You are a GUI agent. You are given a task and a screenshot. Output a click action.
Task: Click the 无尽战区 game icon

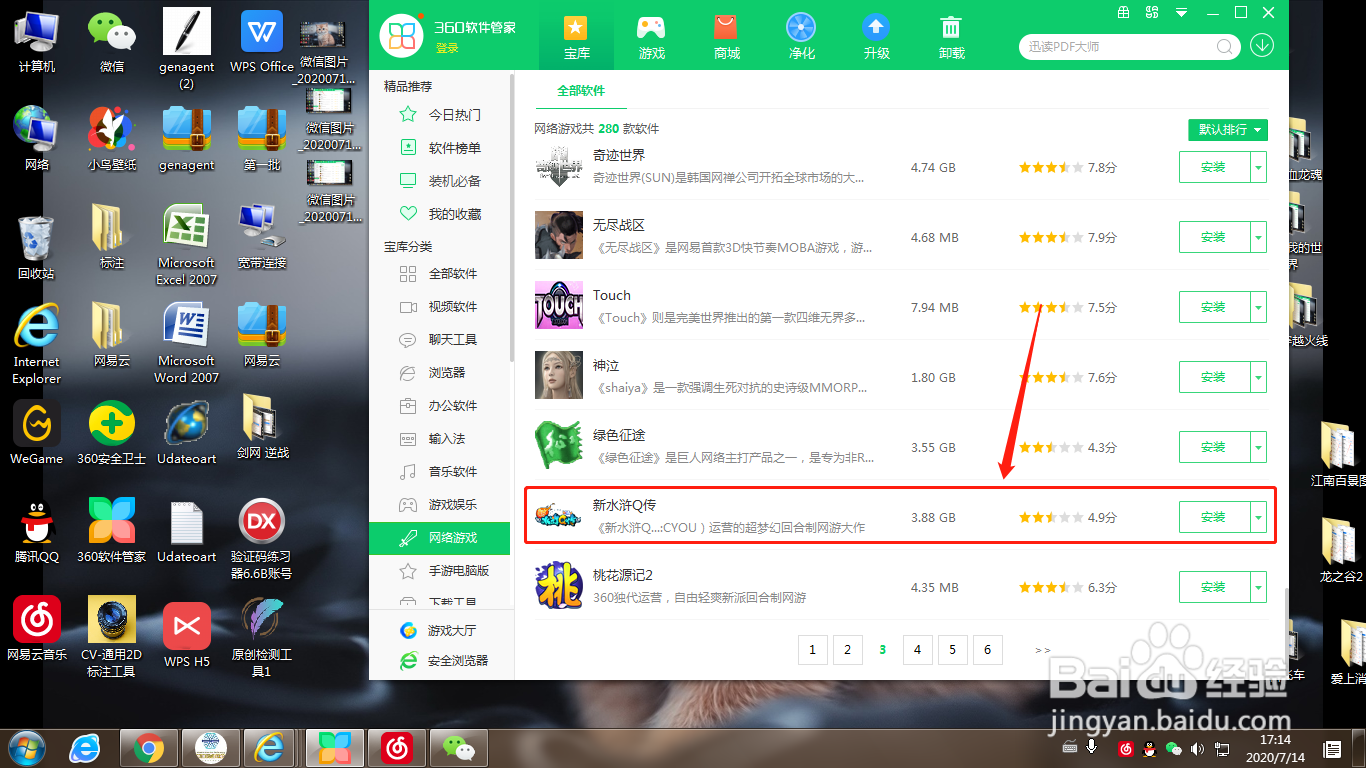point(559,235)
